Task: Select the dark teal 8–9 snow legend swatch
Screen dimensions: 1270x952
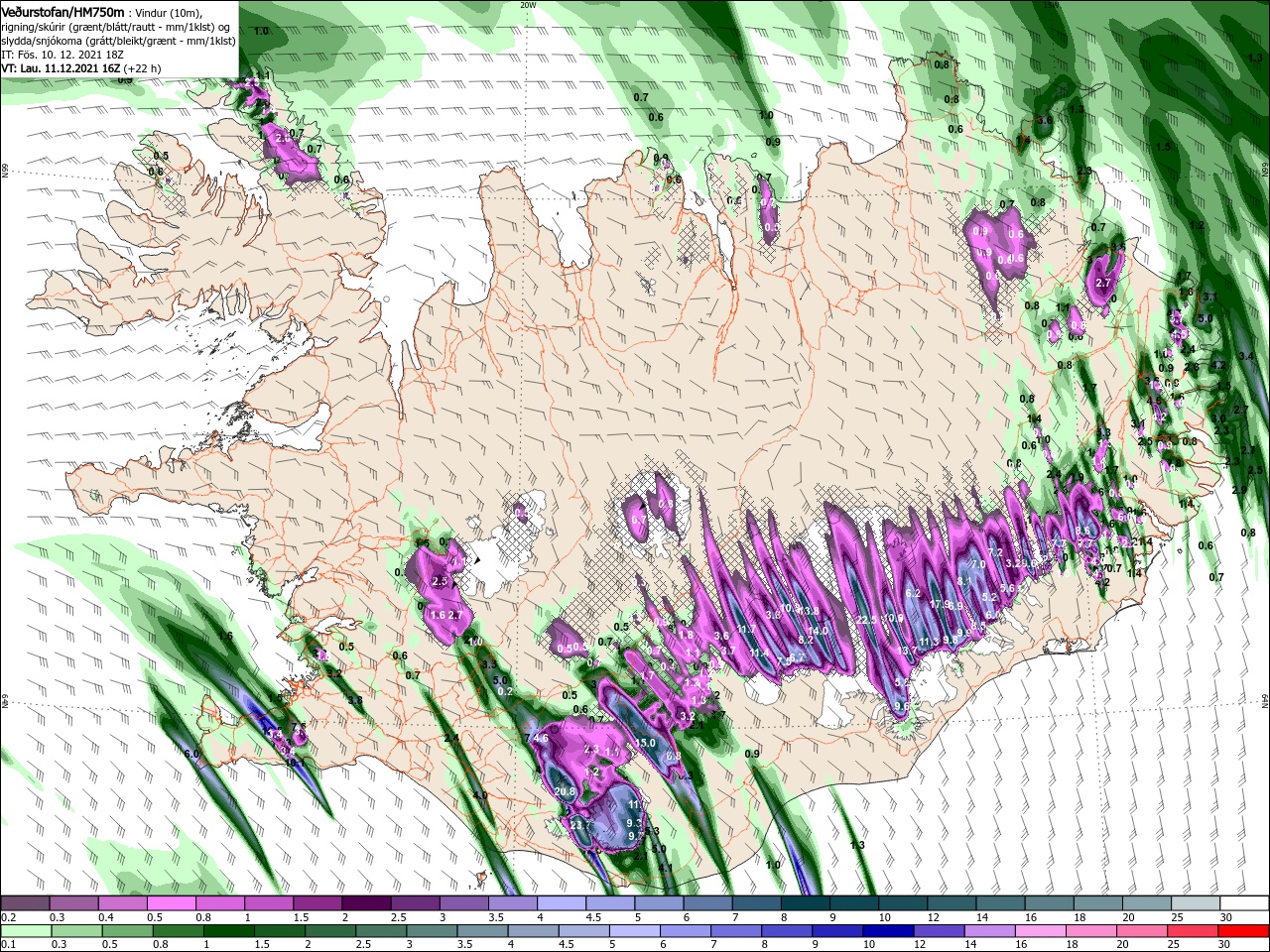Action: click(x=806, y=903)
